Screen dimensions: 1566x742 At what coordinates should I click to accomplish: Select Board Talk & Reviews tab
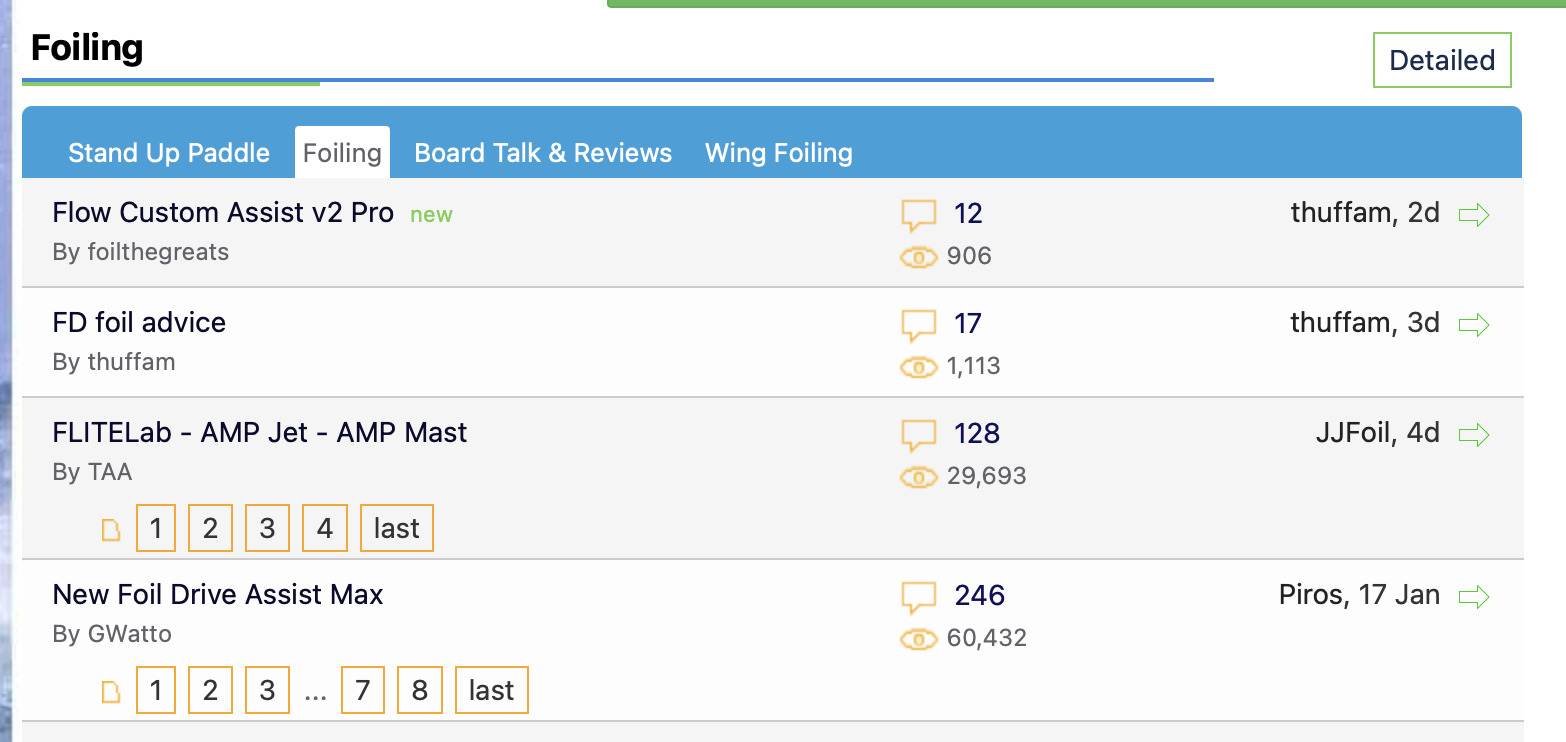pos(543,153)
